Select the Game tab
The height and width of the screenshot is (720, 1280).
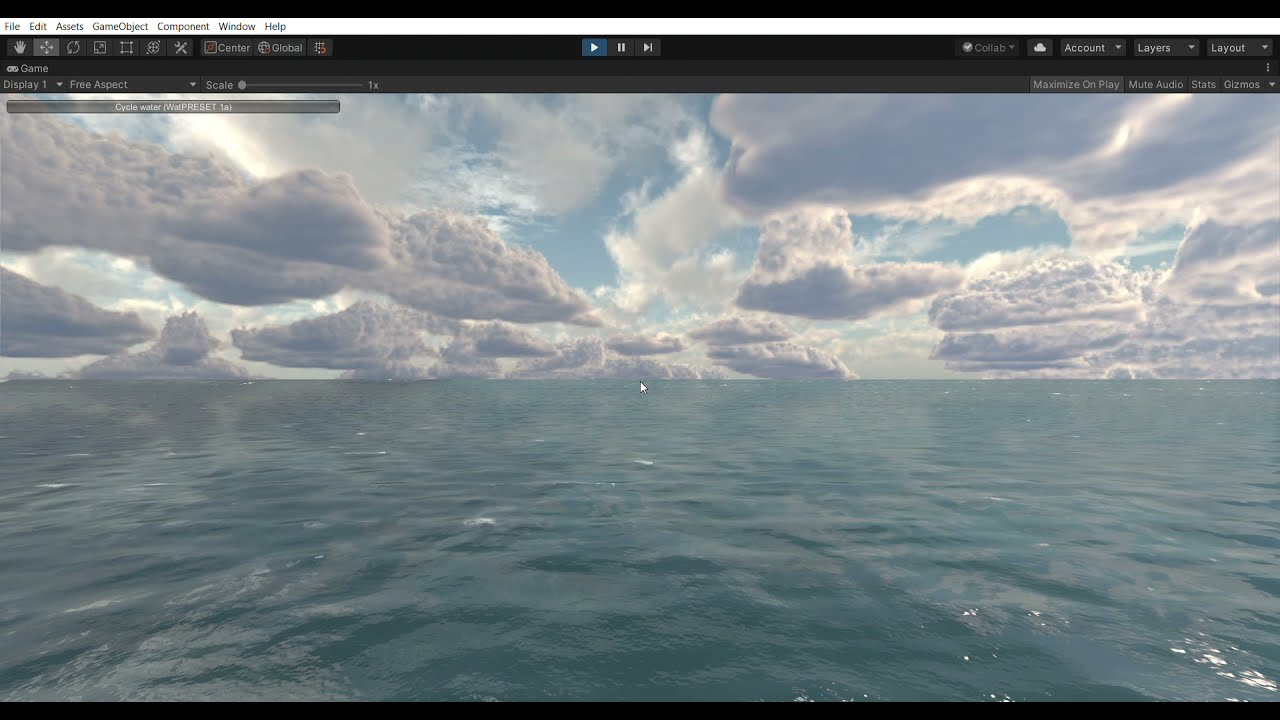point(28,68)
